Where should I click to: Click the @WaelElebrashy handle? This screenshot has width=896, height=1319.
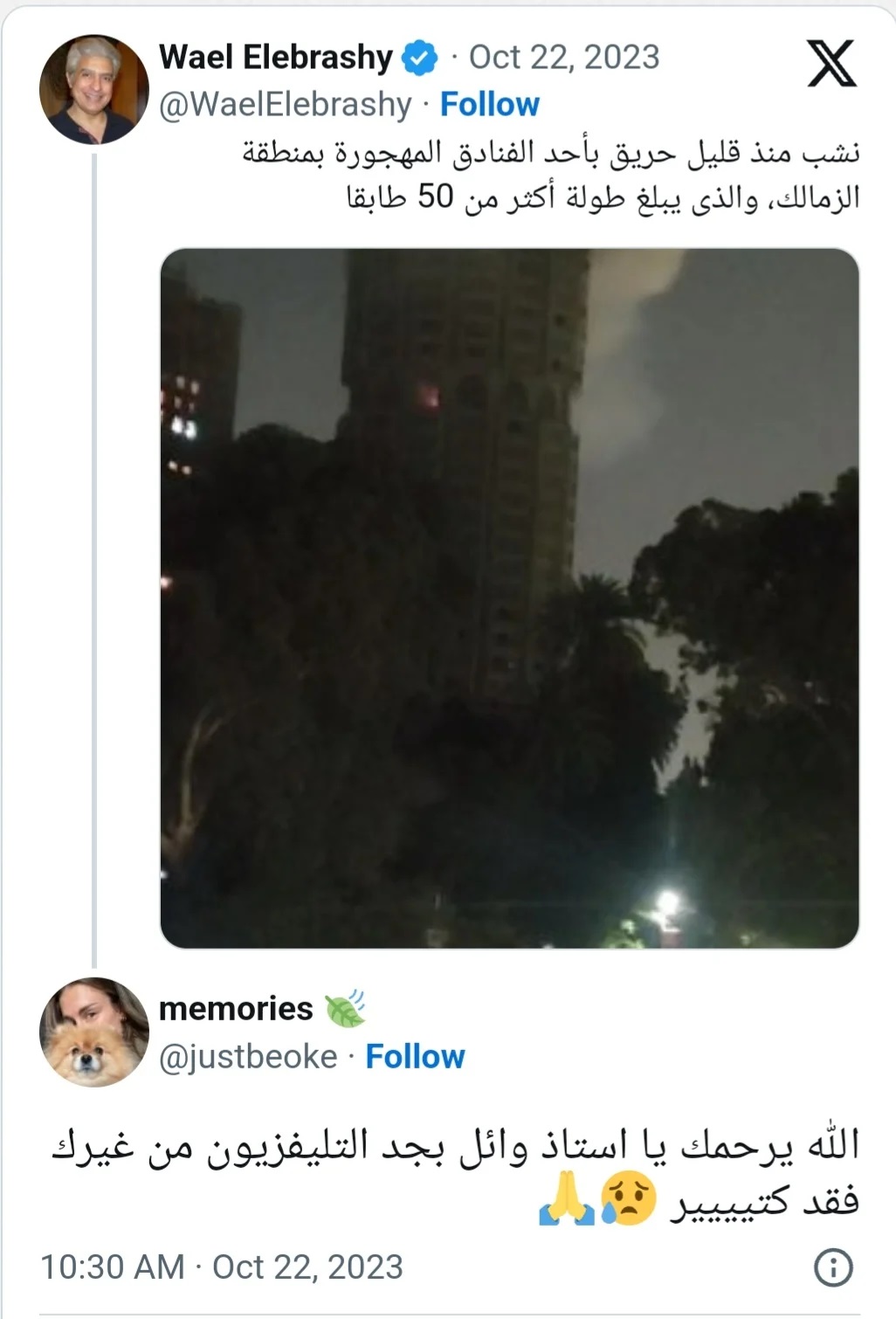[x=285, y=105]
